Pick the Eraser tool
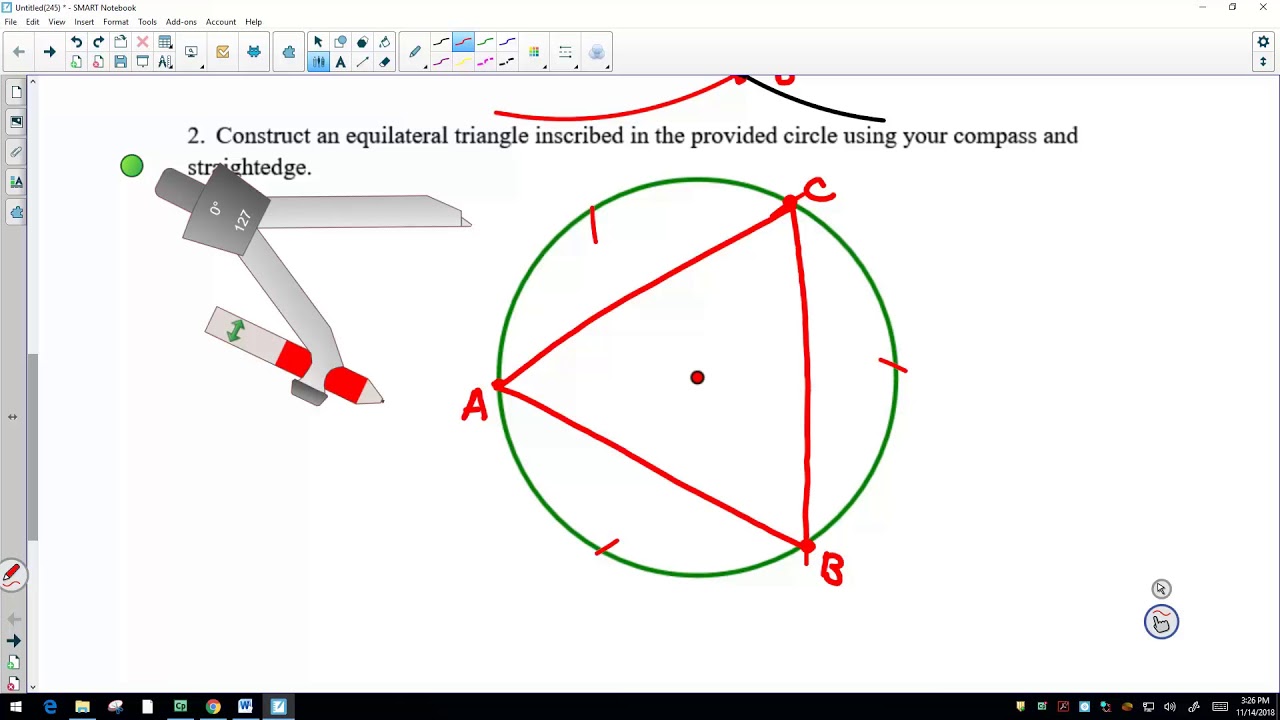 (384, 62)
